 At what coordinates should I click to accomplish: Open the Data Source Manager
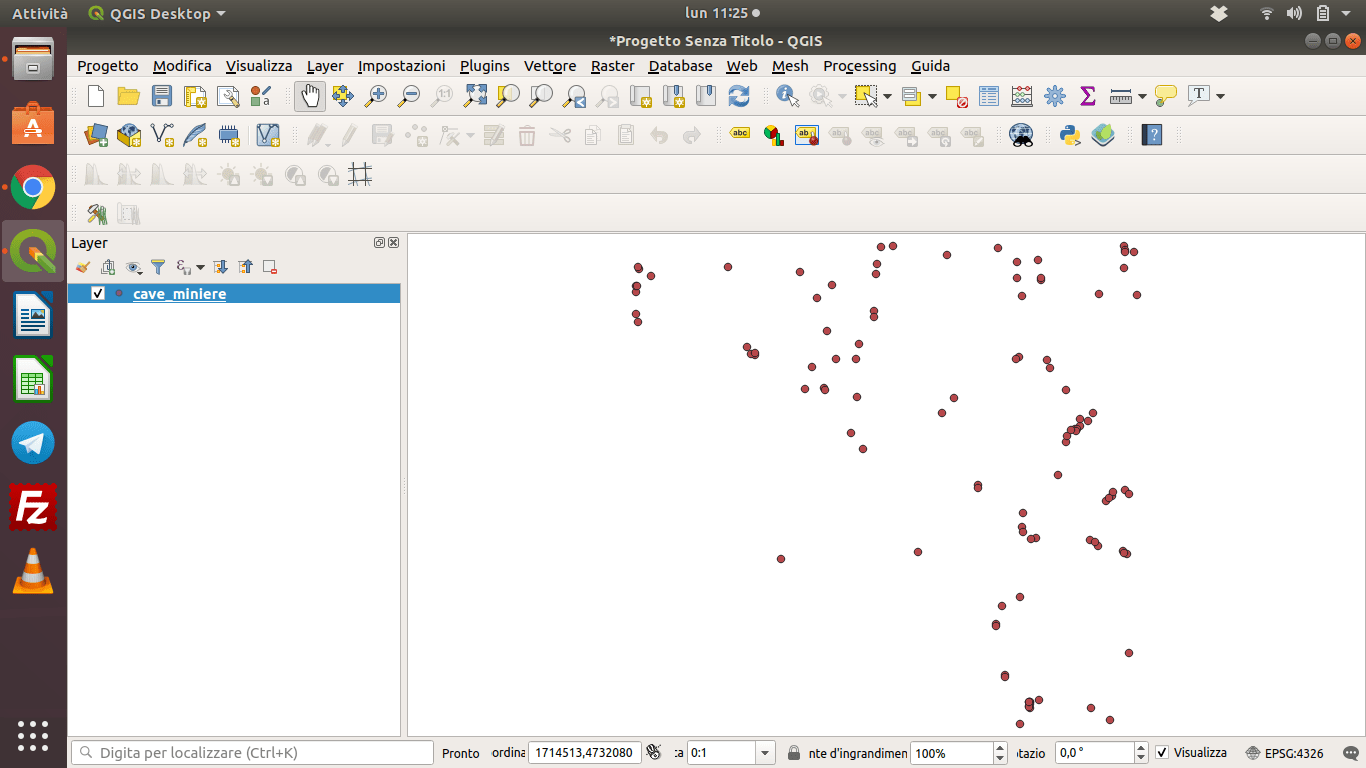pyautogui.click(x=95, y=135)
